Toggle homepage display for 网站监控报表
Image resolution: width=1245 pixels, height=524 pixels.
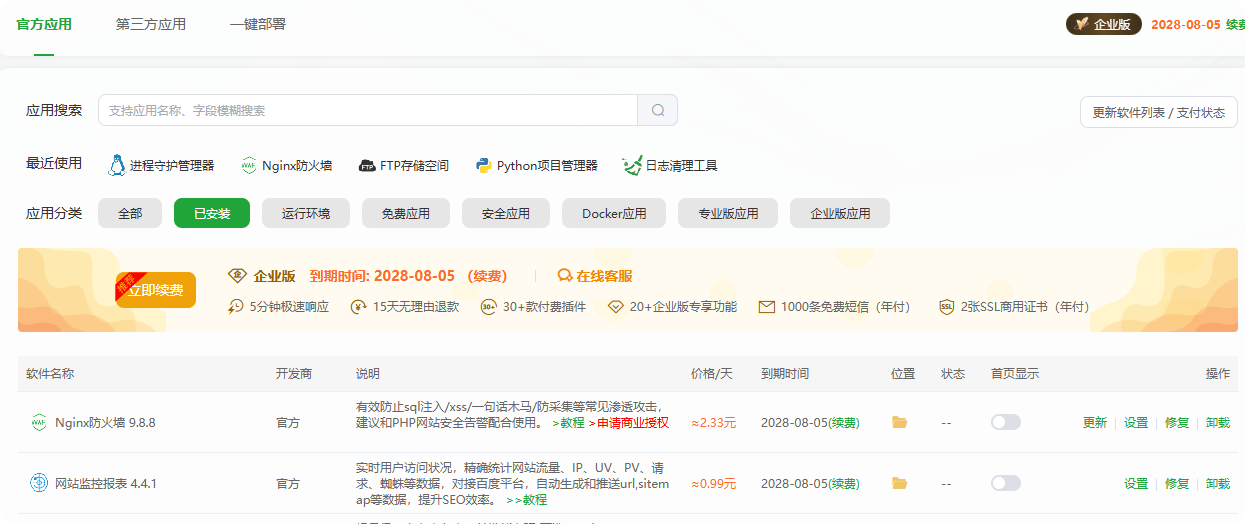(x=1006, y=483)
